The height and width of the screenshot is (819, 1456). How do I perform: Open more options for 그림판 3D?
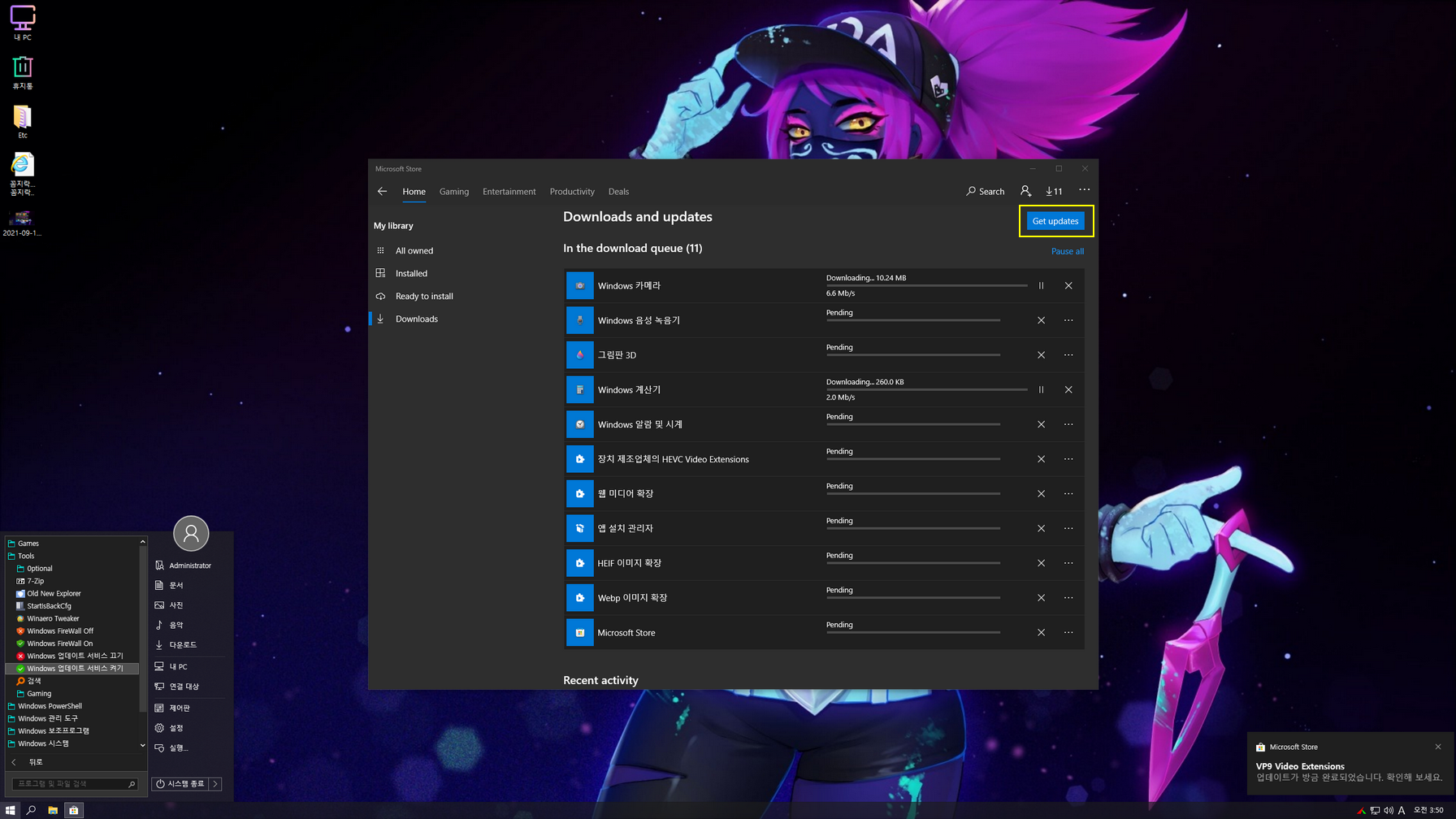pyautogui.click(x=1068, y=355)
